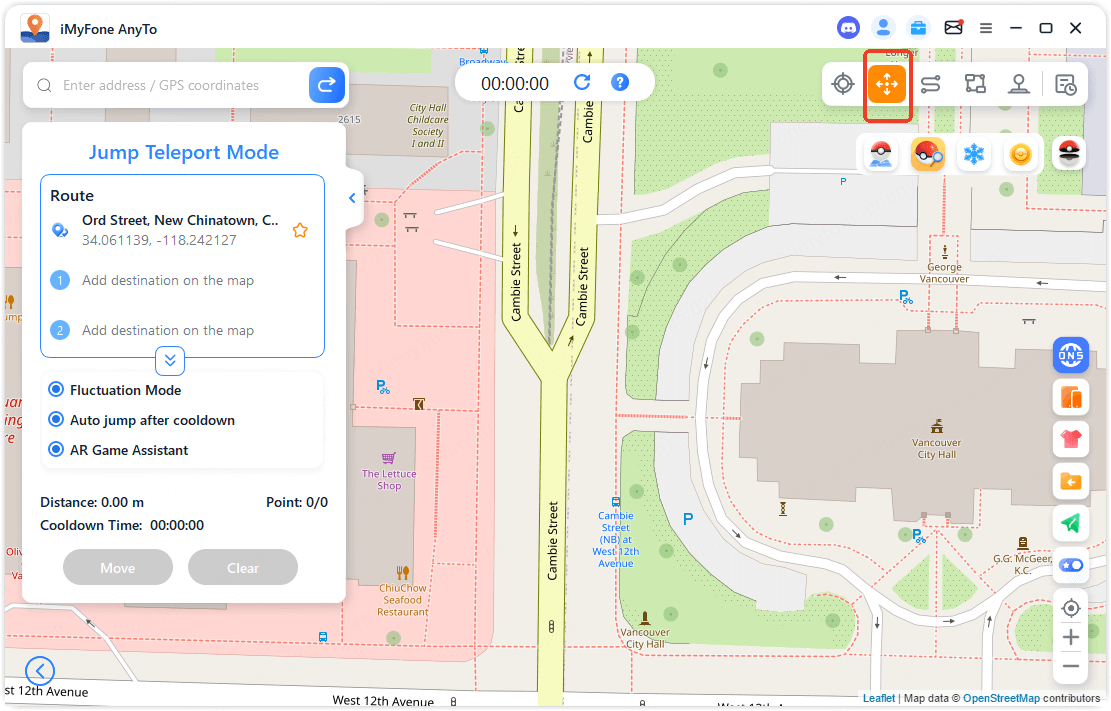Disable Auto jump after cooldown
The height and width of the screenshot is (711, 1111).
coord(57,420)
